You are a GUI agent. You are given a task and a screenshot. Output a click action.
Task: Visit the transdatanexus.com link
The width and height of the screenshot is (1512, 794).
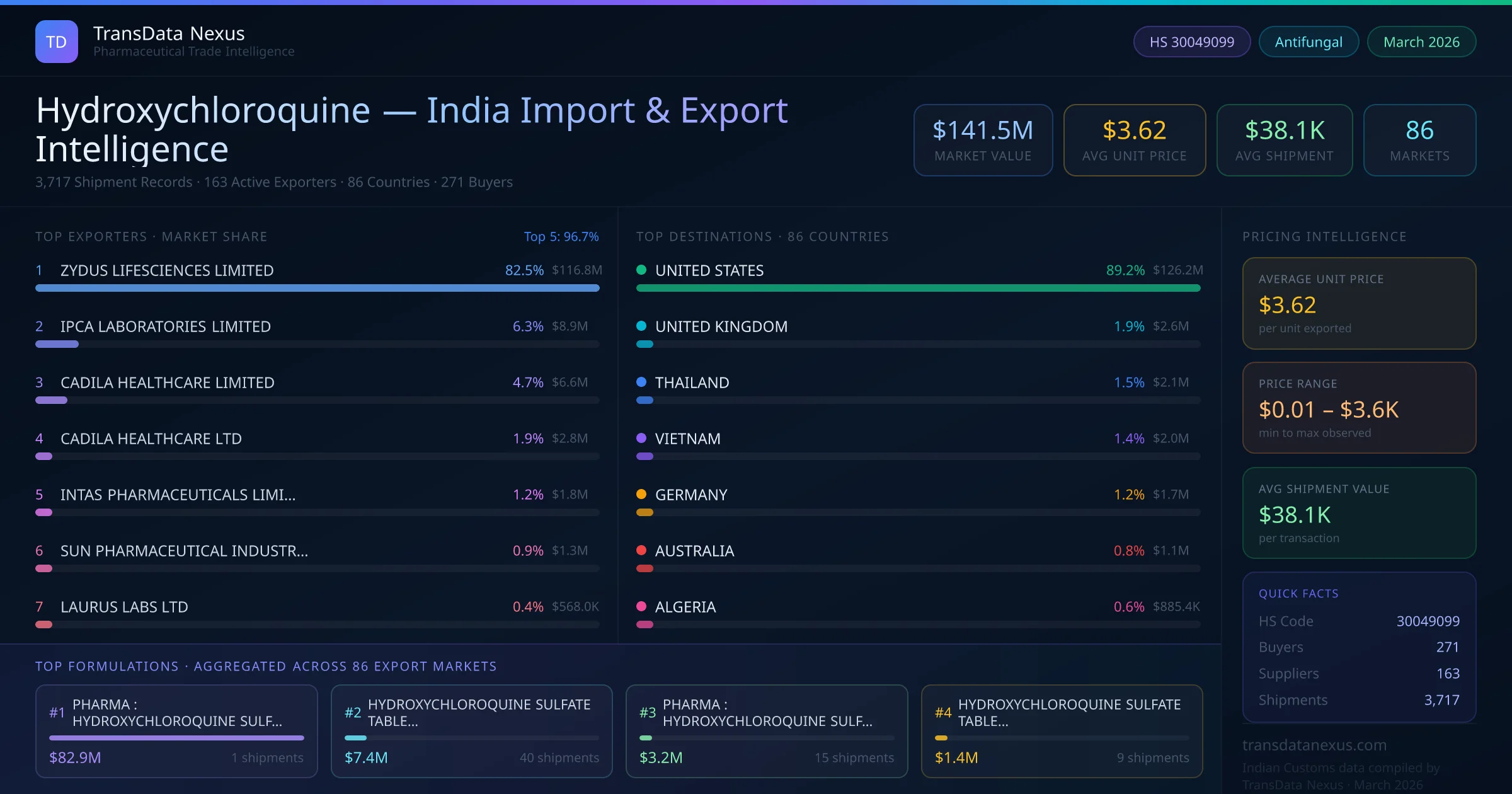[x=1314, y=745]
